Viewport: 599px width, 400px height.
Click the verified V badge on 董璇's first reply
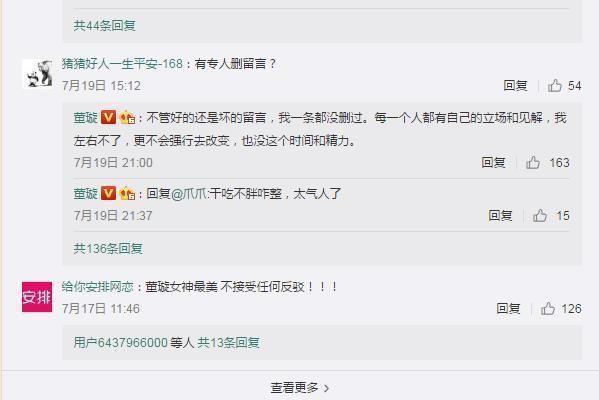pyautogui.click(x=108, y=117)
